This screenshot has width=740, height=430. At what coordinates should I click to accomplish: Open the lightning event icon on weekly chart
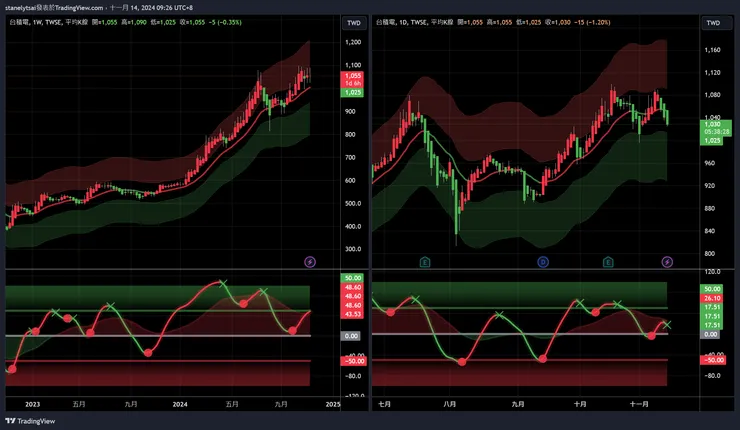click(310, 262)
